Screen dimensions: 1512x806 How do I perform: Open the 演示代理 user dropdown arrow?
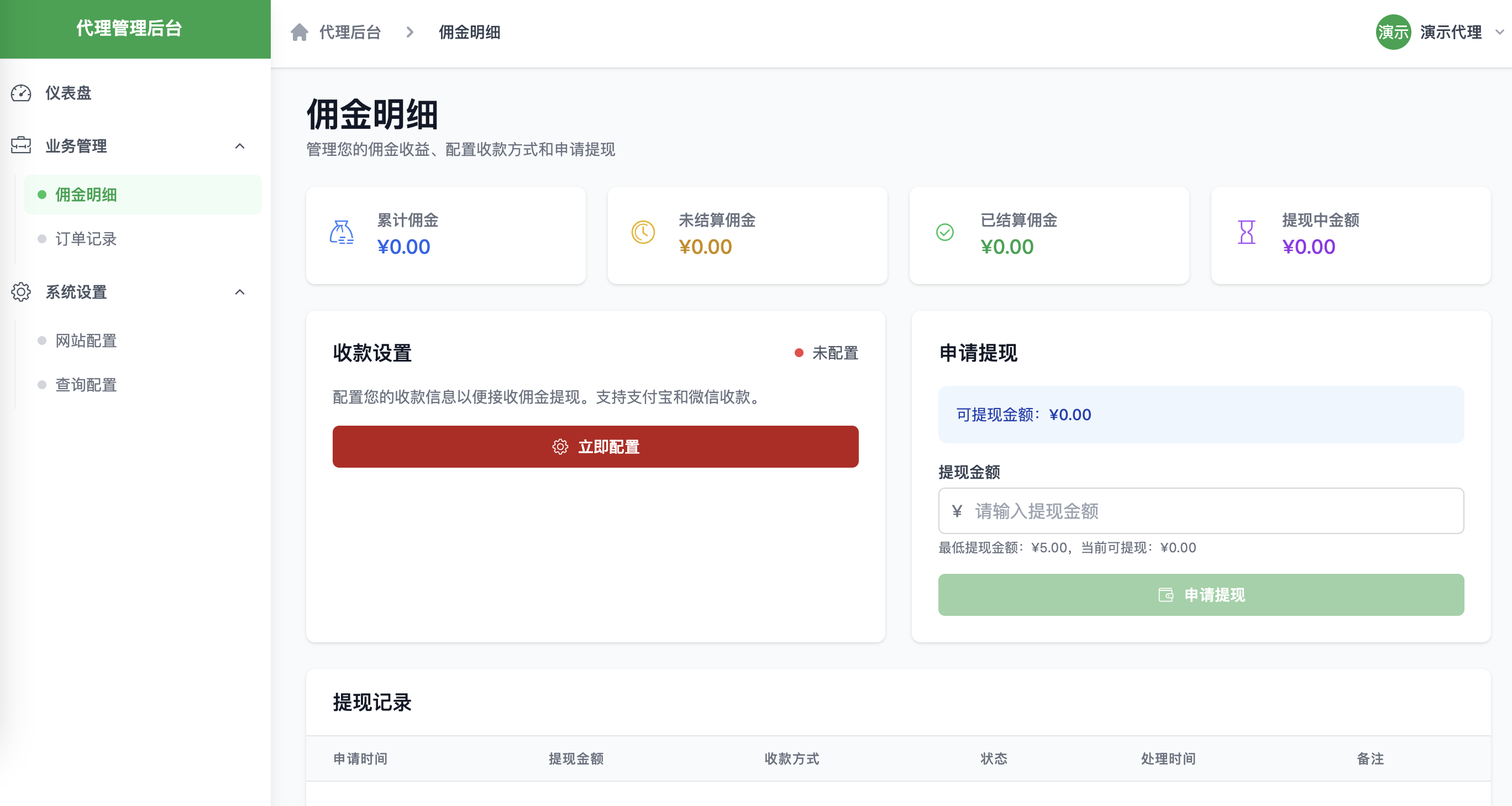(1500, 32)
